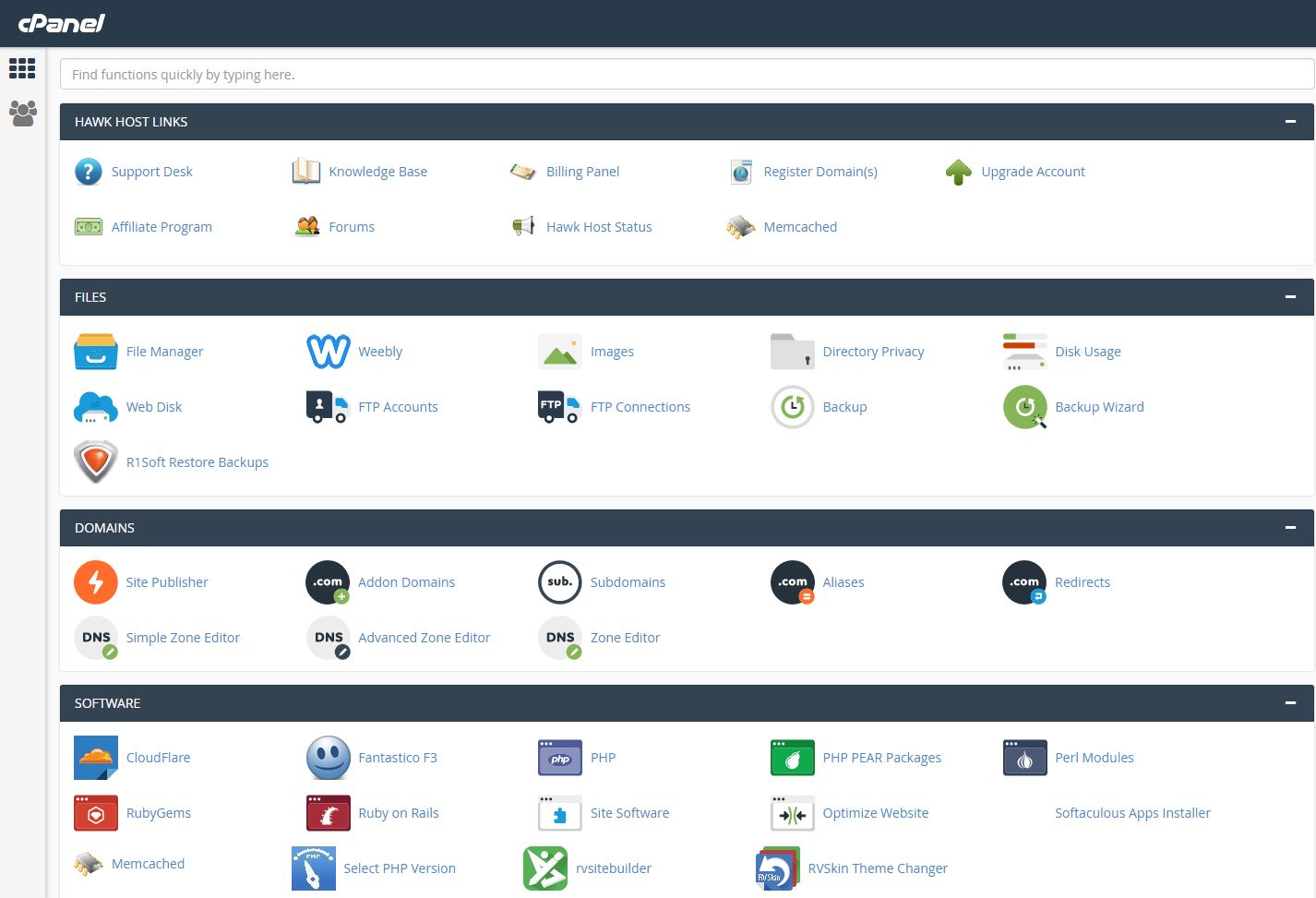Image resolution: width=1316 pixels, height=898 pixels.
Task: Collapse the Domains section
Action: point(1290,528)
